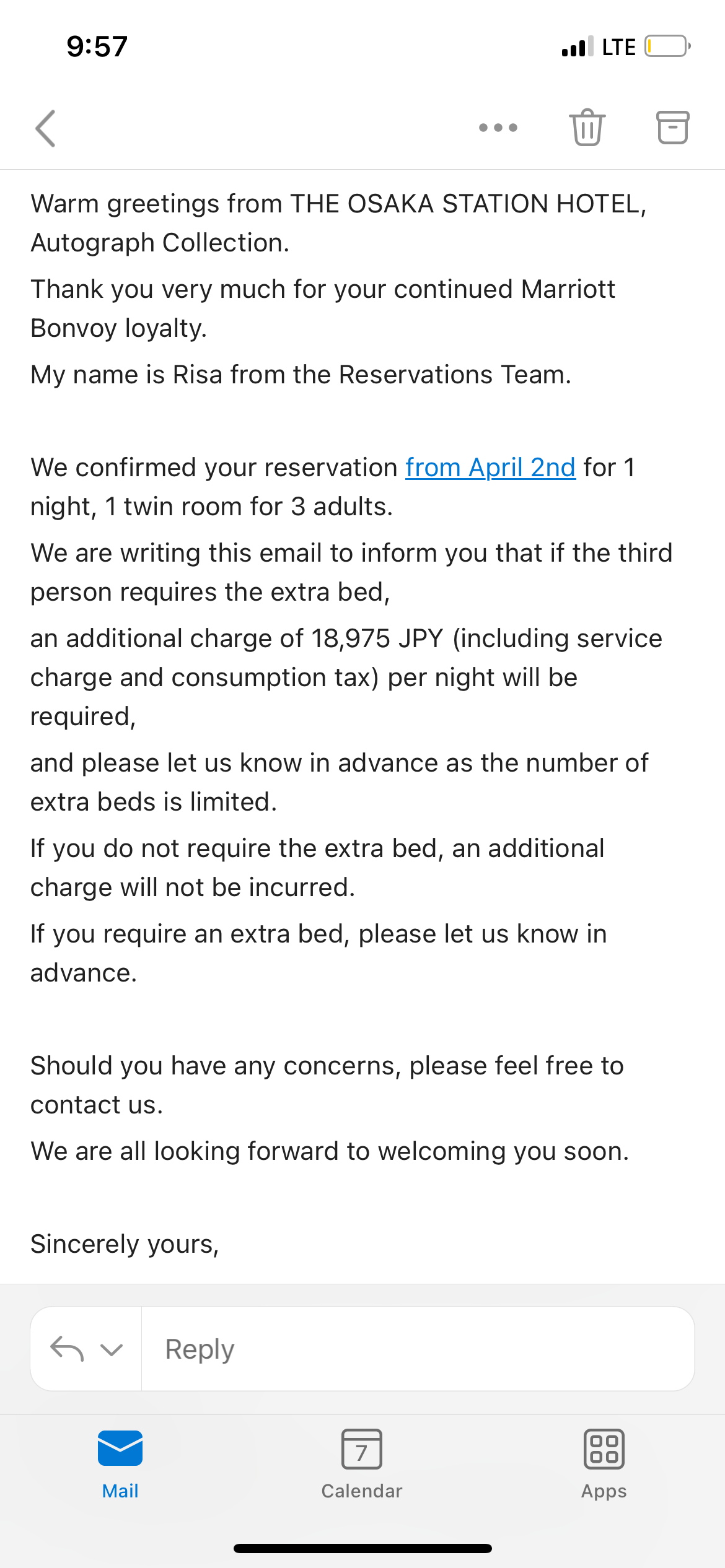Tap the curved reply arrow icon
725x1568 pixels.
coord(67,1348)
